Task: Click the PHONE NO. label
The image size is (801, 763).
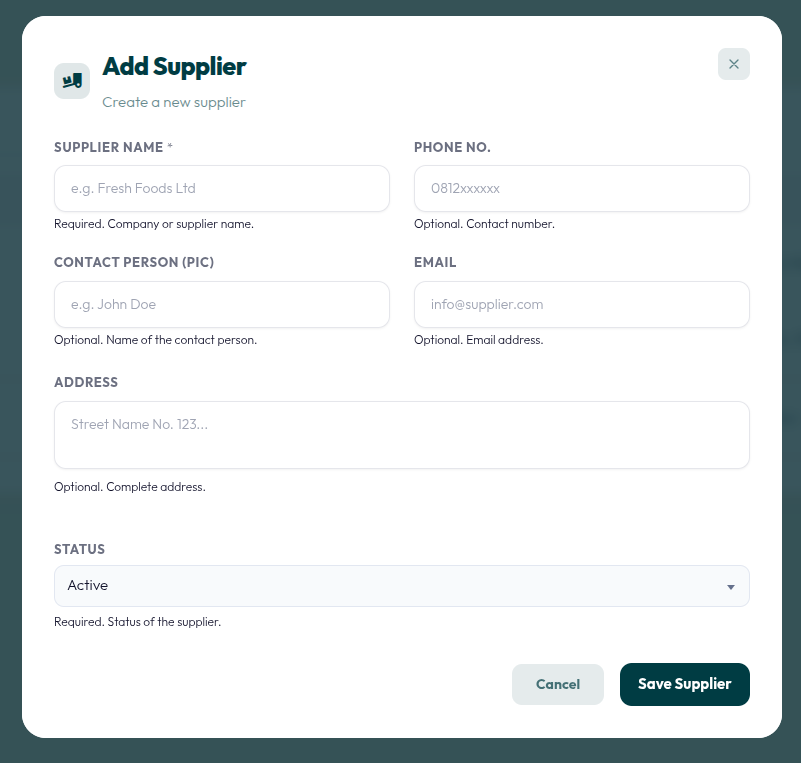Action: [x=452, y=147]
